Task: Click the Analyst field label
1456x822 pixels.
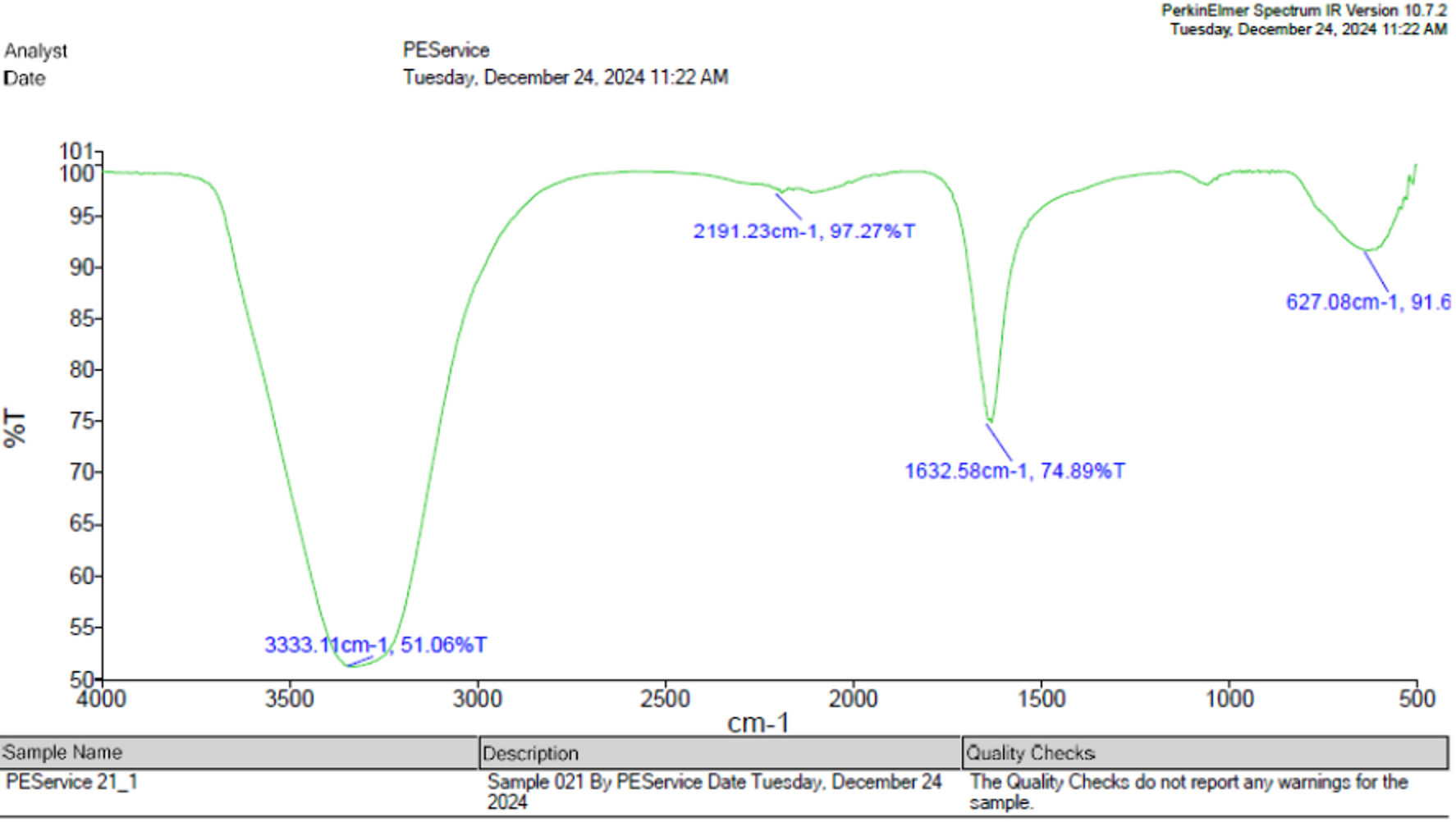Action: point(36,51)
